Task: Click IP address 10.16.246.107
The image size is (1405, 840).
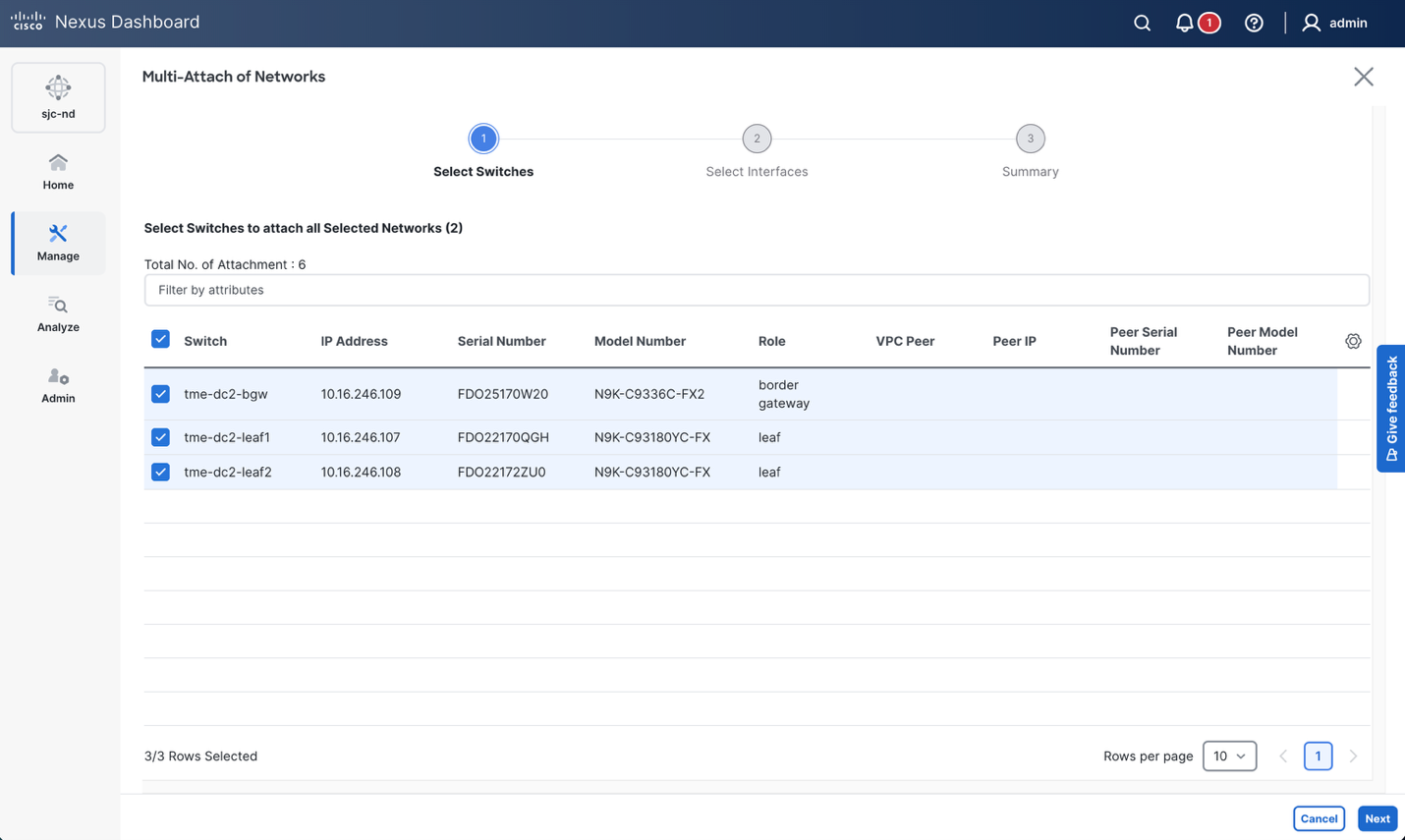Action: tap(361, 437)
